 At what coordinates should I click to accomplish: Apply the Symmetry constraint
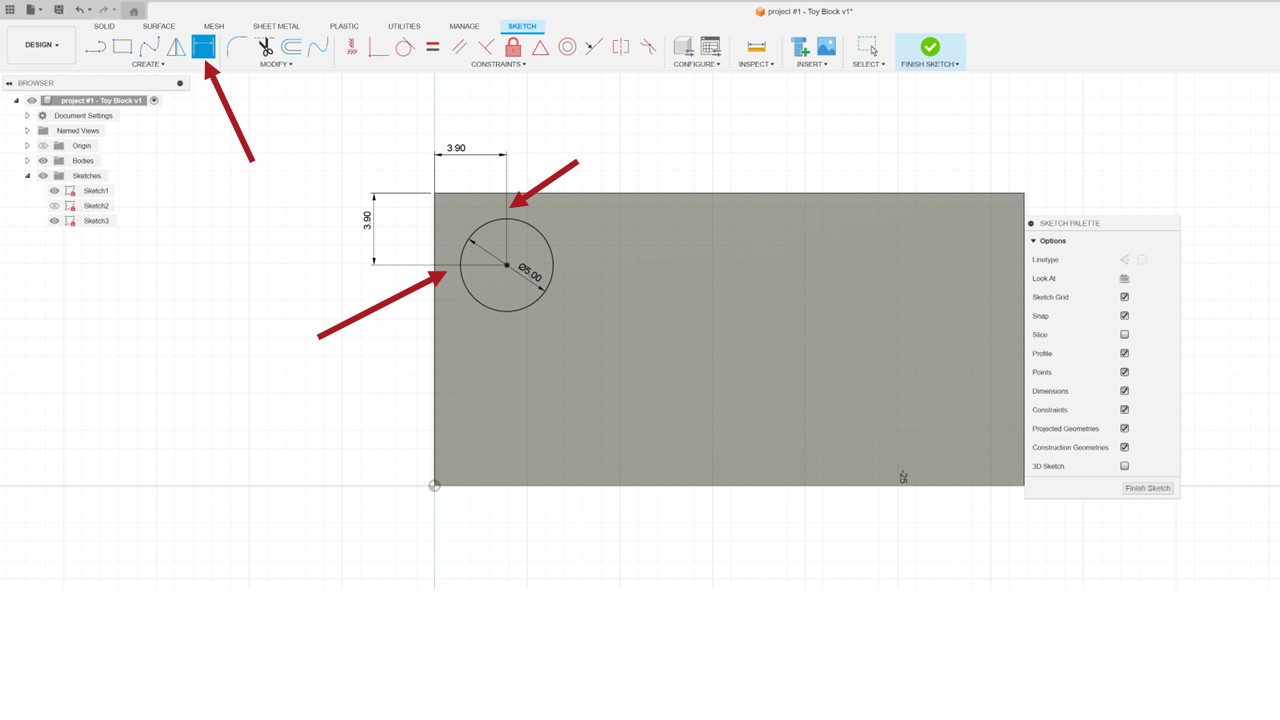(621, 46)
